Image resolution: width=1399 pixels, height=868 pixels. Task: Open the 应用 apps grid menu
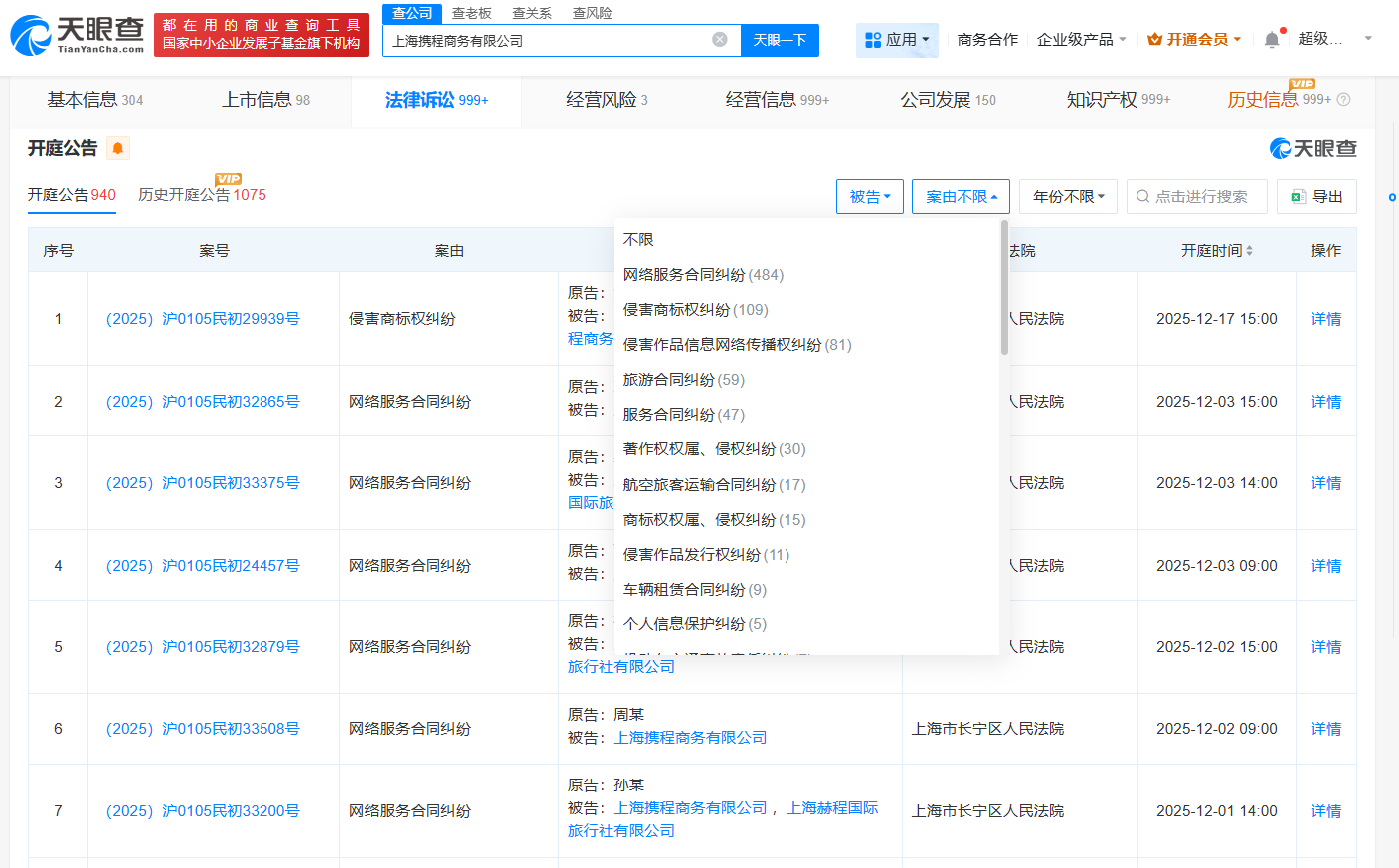(x=897, y=40)
